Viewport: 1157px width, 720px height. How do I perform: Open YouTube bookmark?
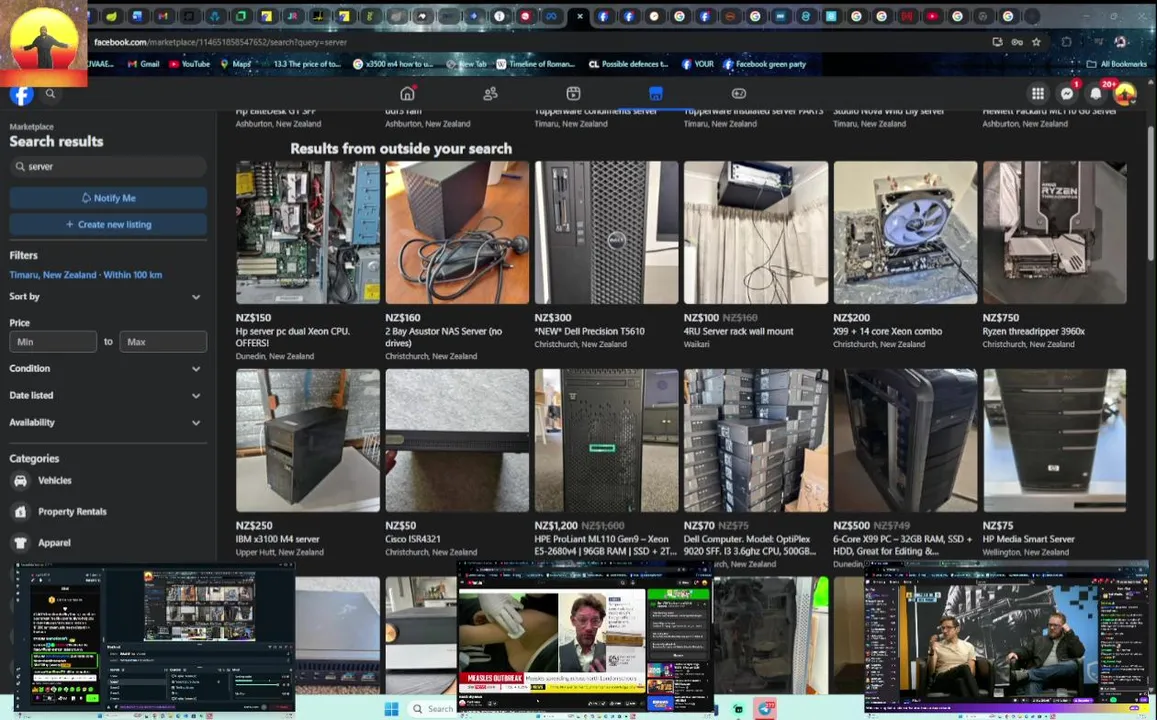coord(190,64)
